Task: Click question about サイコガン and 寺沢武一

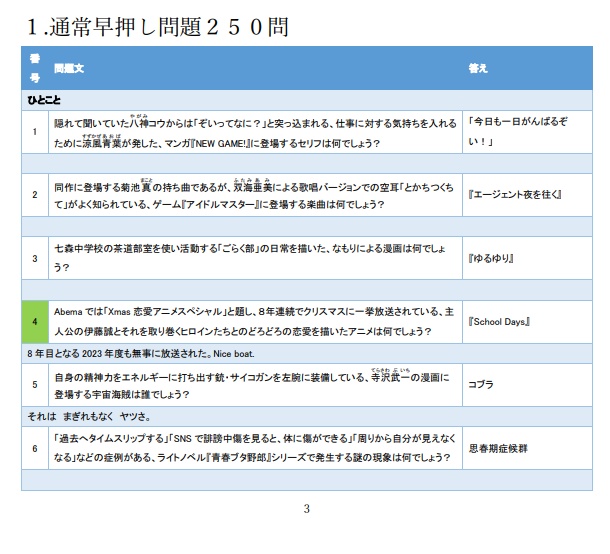Action: (252, 385)
